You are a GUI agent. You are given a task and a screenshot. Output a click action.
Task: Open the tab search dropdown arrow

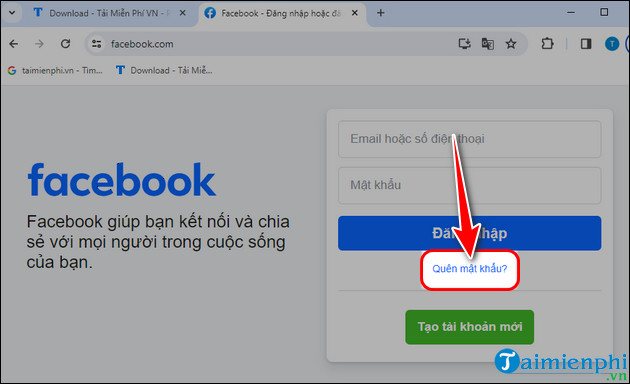tap(12, 12)
